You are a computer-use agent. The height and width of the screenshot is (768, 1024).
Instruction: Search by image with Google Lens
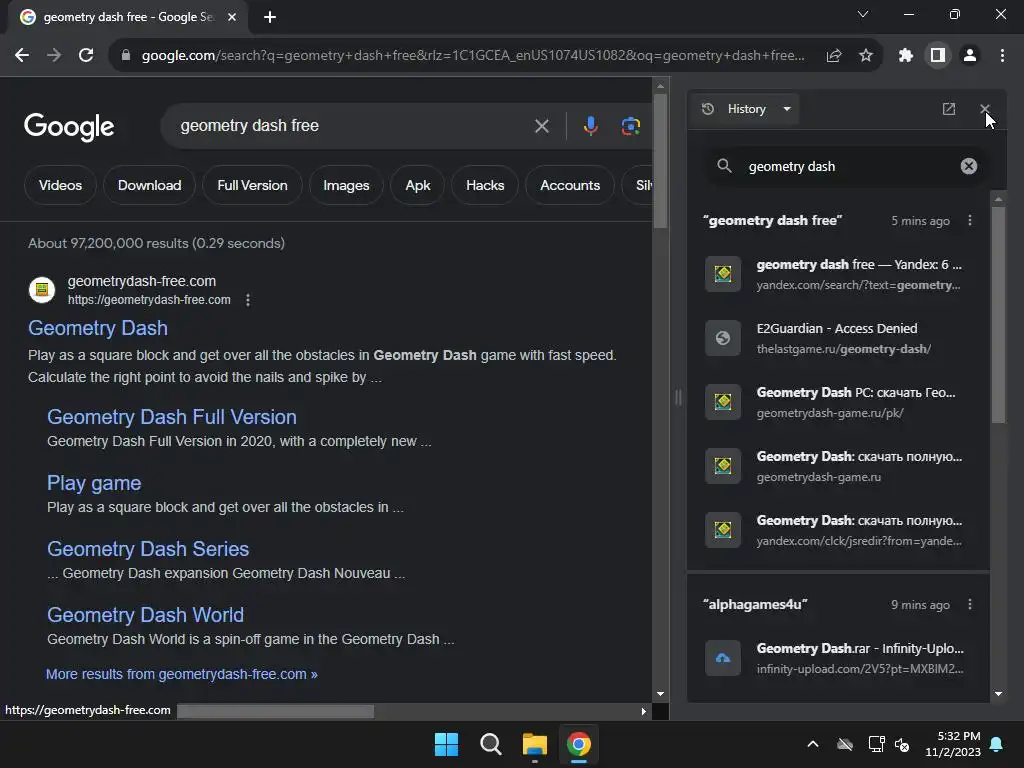click(630, 126)
